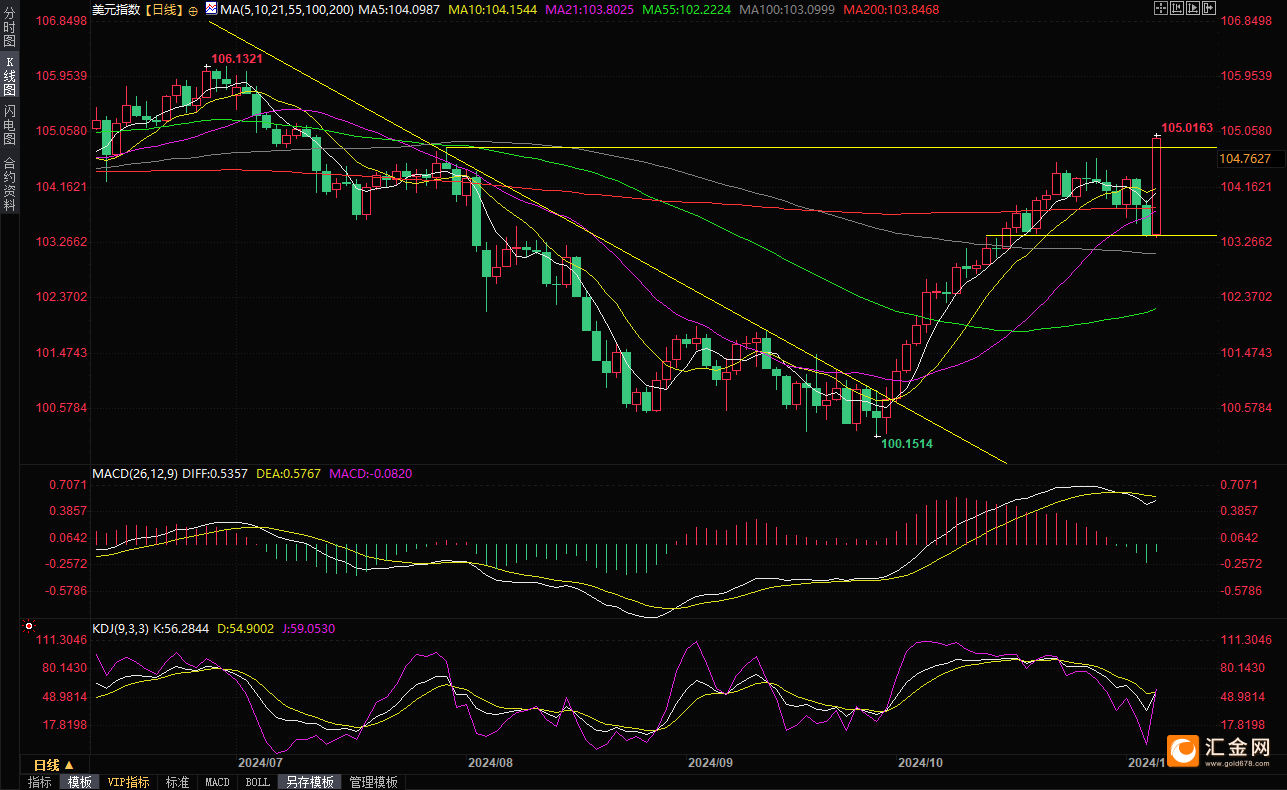The height and width of the screenshot is (790, 1287).
Task: Click the 管理模板 button
Action: pos(373,782)
